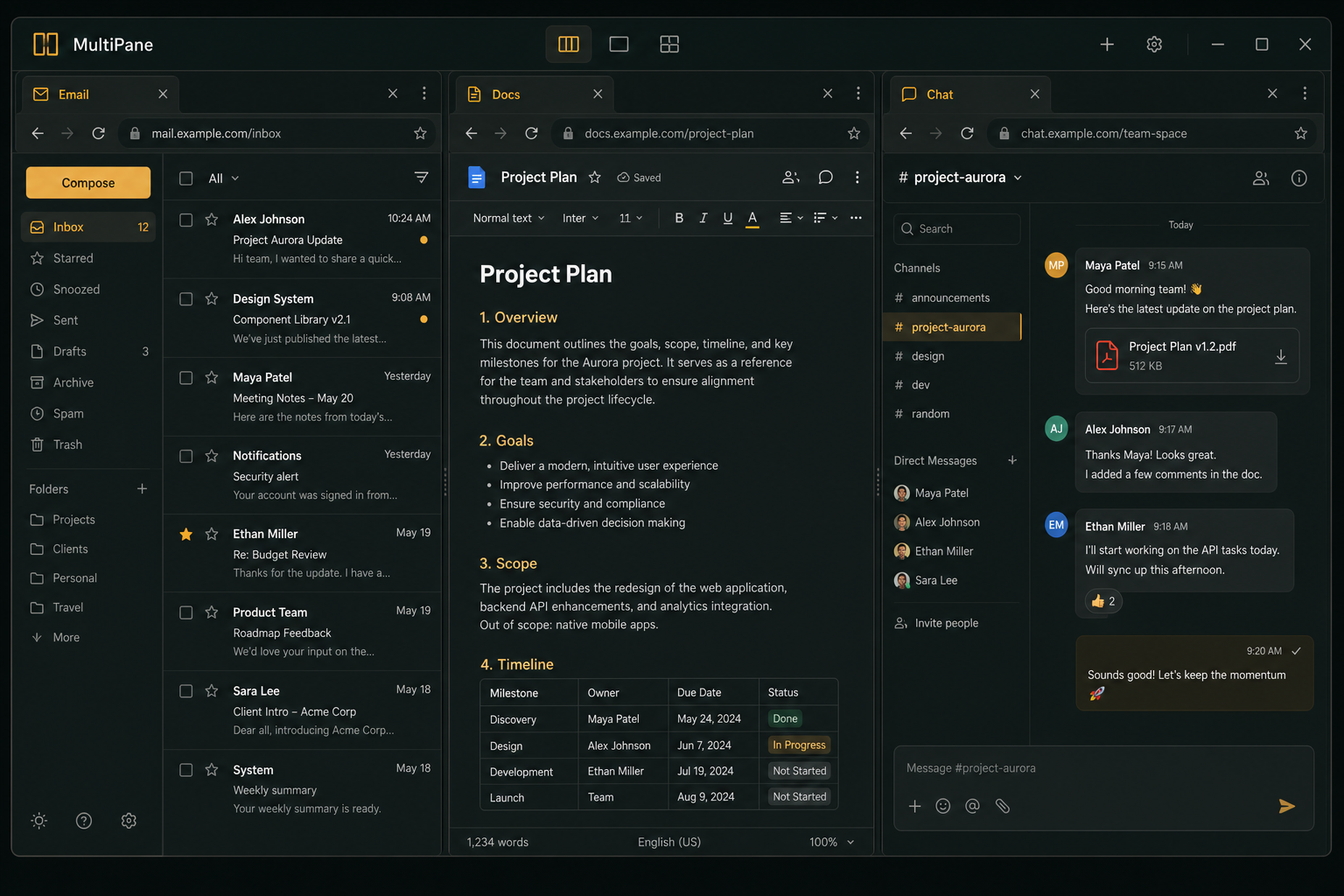
Task: Open the 100% zoom dropdown
Action: pos(831,842)
